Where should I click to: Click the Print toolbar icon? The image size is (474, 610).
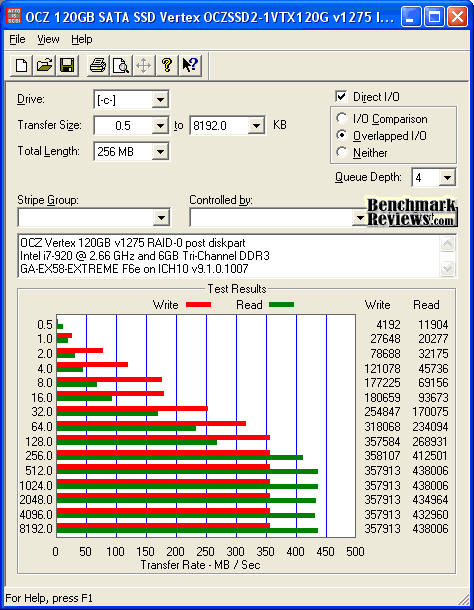[x=98, y=65]
